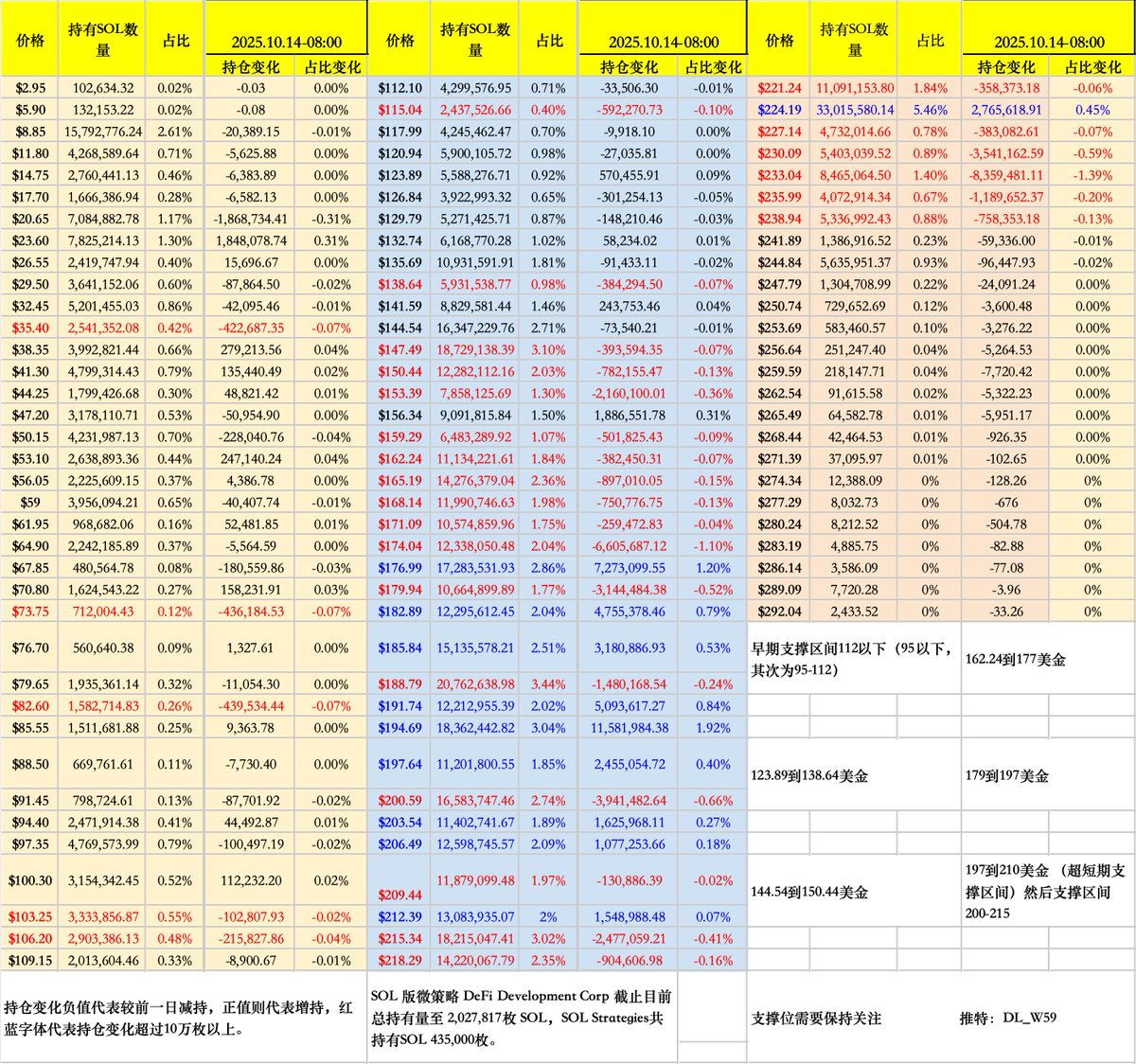This screenshot has width=1136, height=1064.
Task: Click the red $73.75 price cell
Action: click(30, 611)
